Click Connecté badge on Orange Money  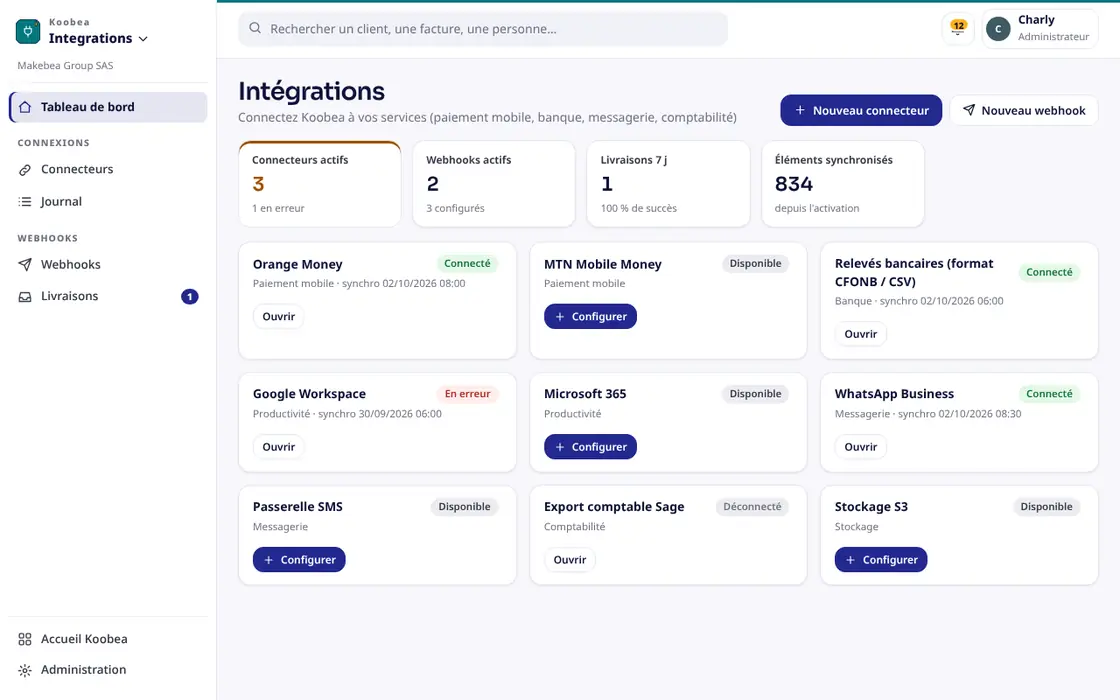[x=467, y=264]
